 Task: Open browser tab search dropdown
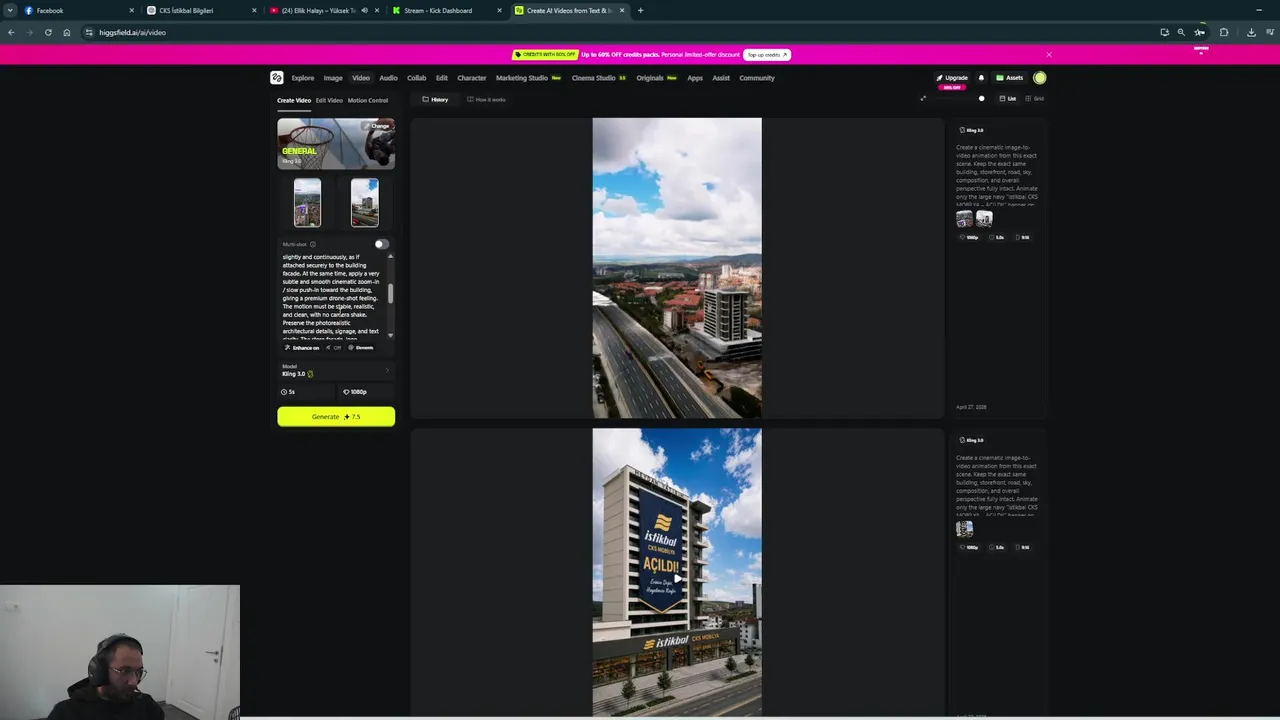(10, 11)
